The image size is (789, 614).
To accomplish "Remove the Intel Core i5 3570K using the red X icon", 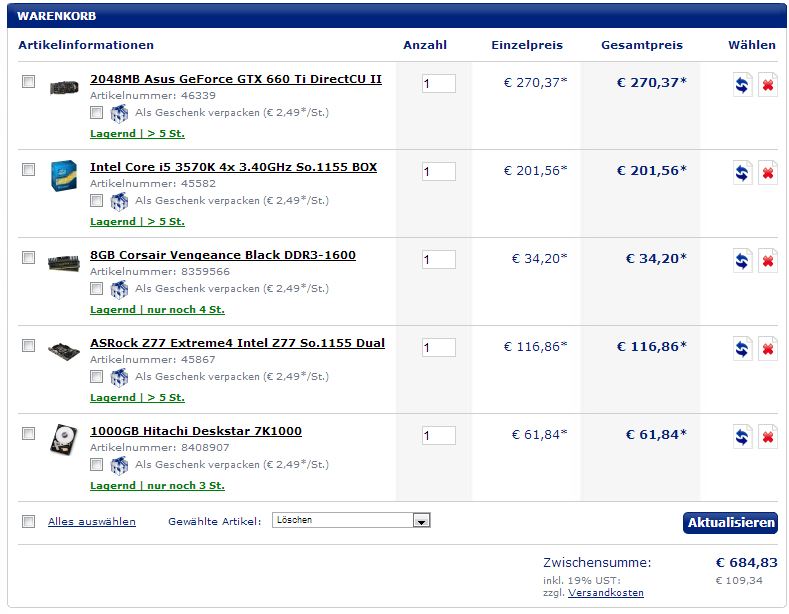I will coord(768,173).
